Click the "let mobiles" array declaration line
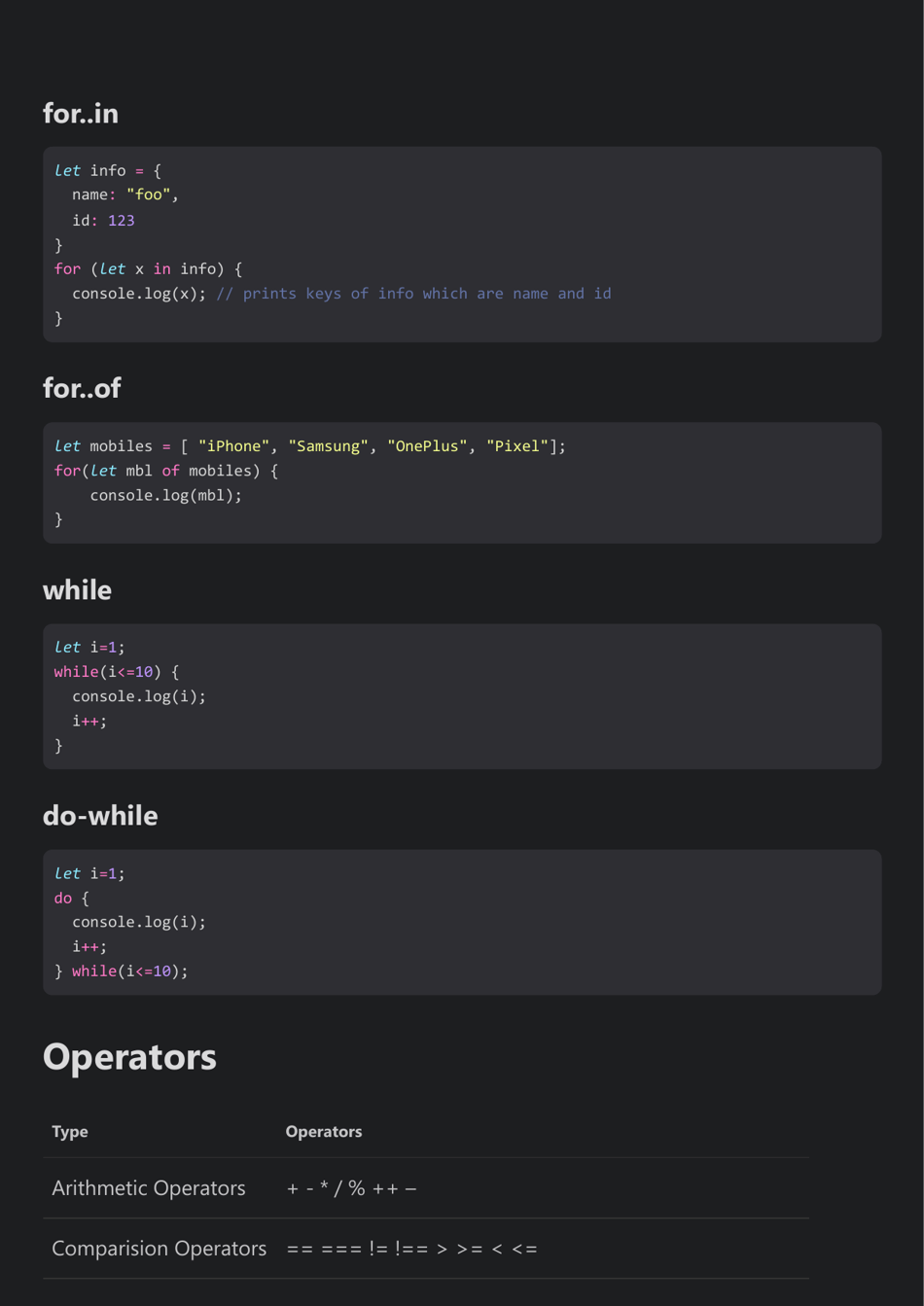924x1306 pixels. 310,446
